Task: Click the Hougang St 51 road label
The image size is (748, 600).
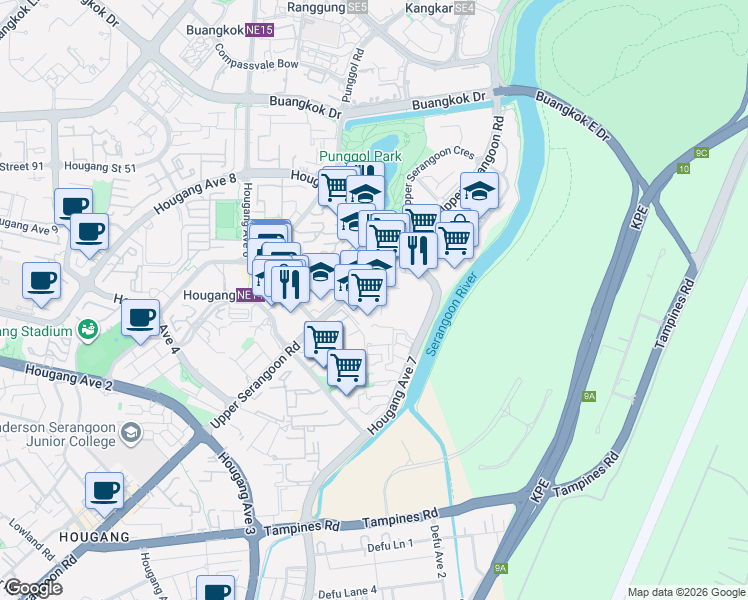Action: [100, 167]
